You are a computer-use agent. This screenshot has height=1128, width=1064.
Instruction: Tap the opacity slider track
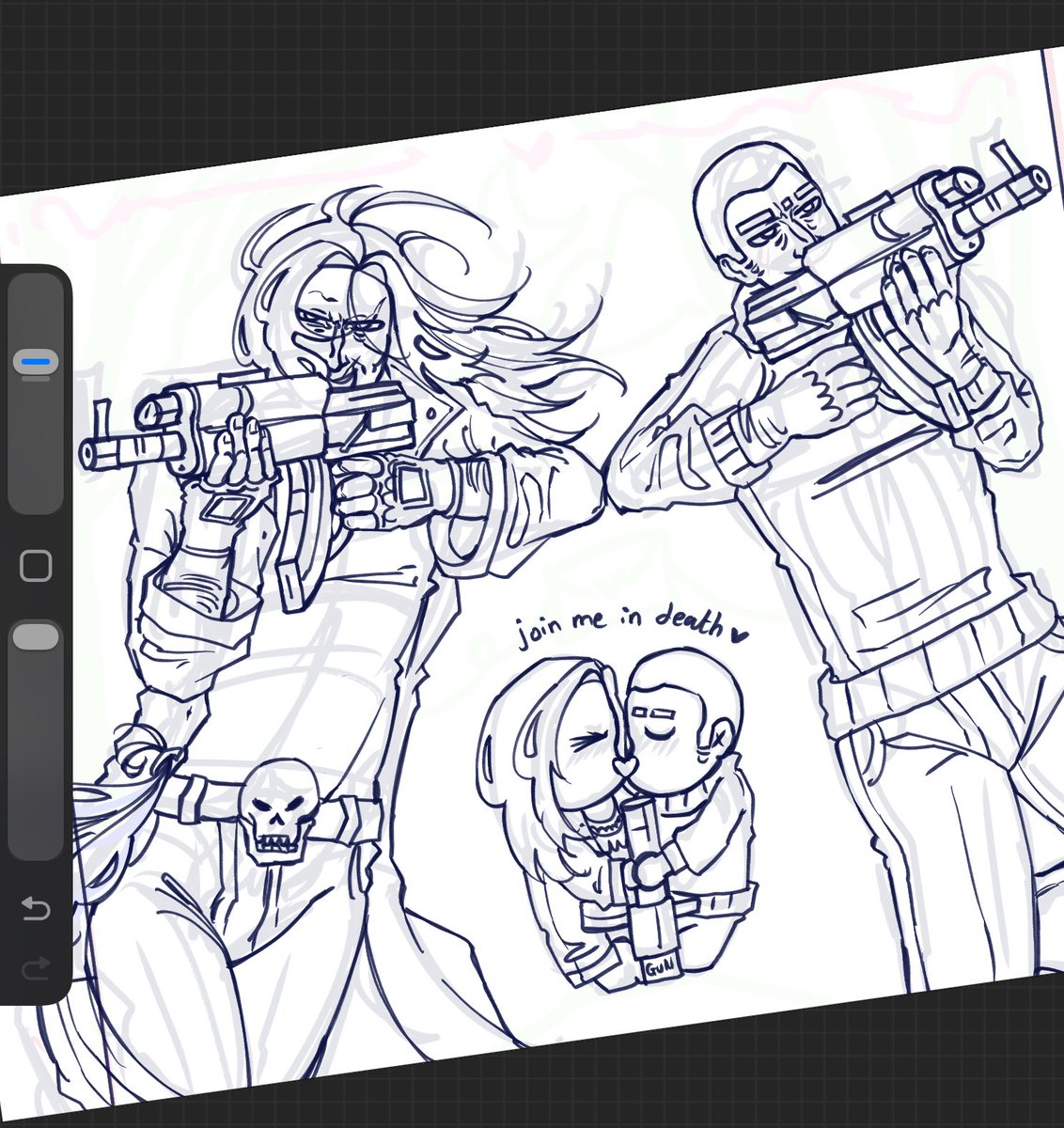tap(34, 752)
